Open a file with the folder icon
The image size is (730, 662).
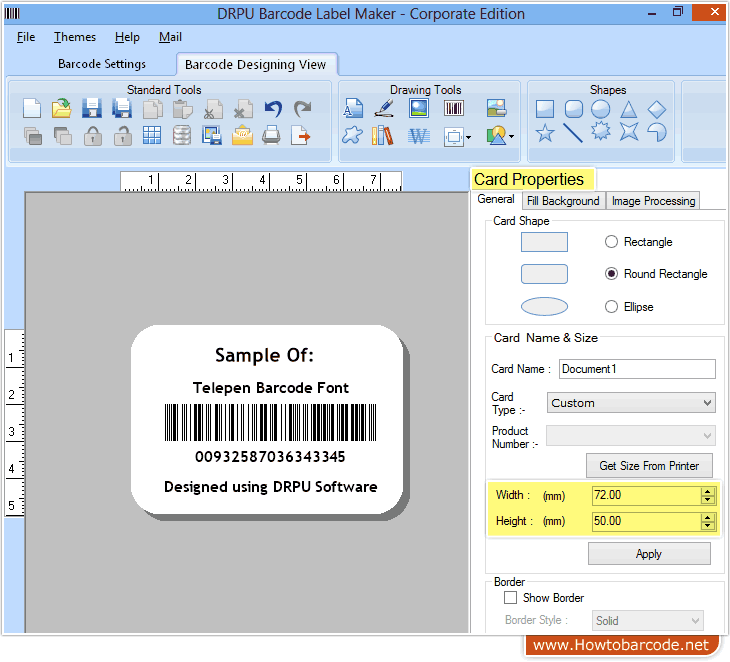pyautogui.click(x=61, y=108)
